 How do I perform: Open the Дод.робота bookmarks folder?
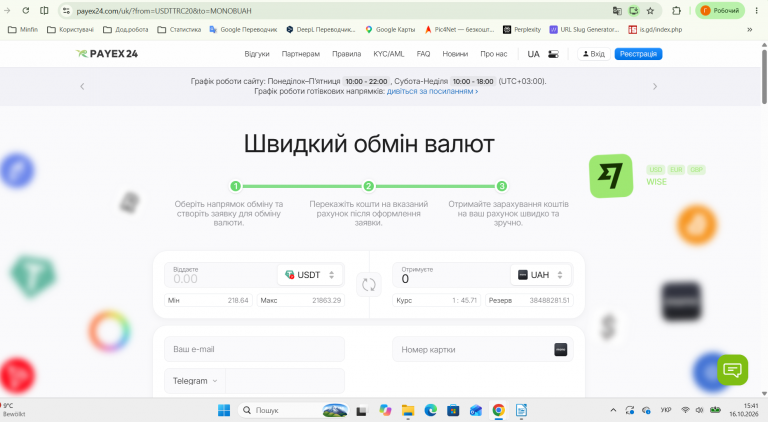tap(125, 29)
